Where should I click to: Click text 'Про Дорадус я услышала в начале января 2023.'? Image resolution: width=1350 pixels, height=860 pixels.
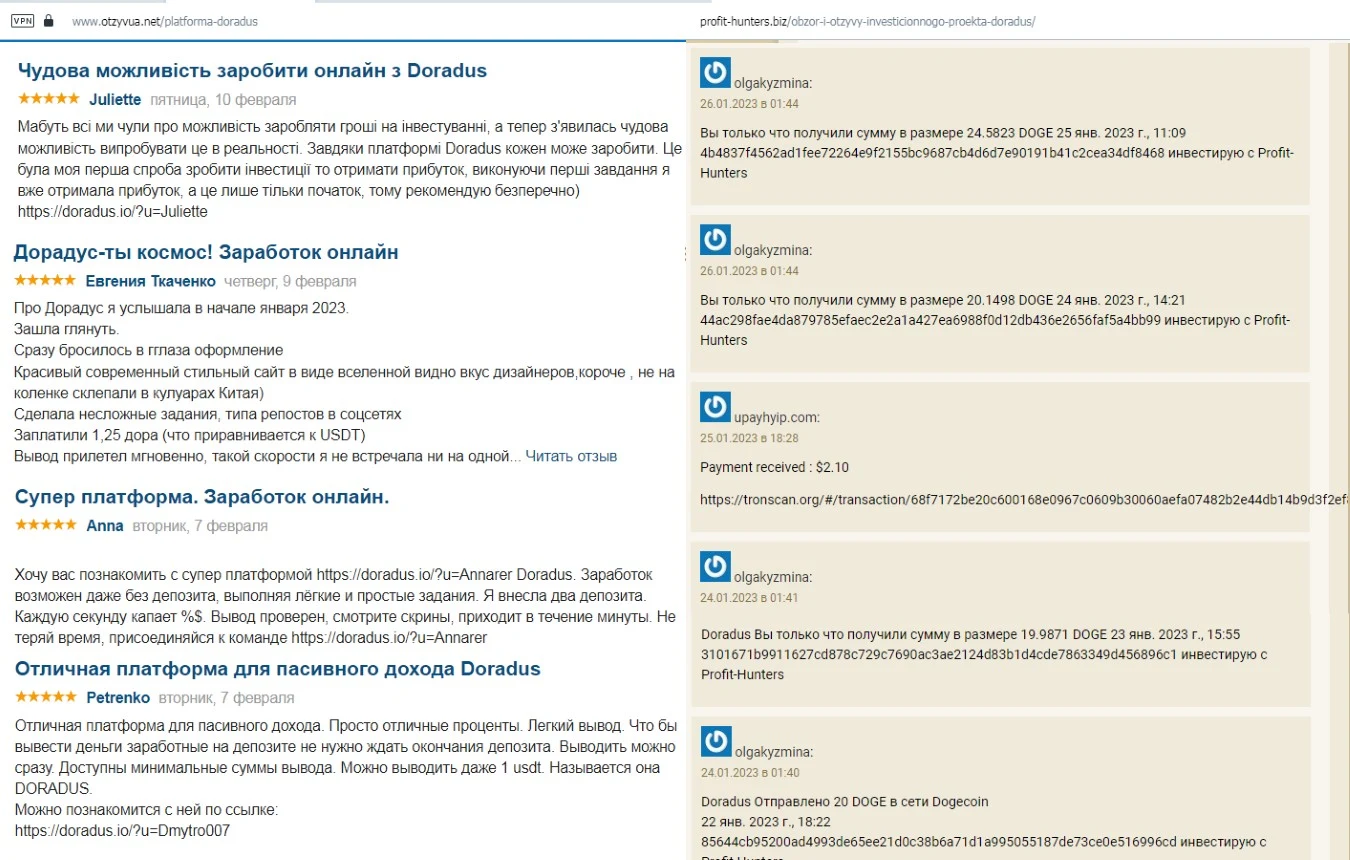[182, 308]
